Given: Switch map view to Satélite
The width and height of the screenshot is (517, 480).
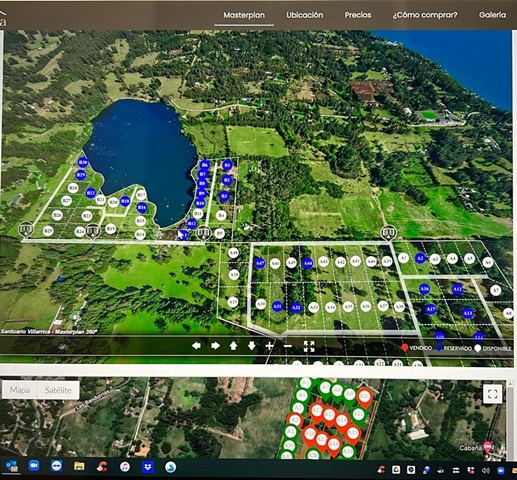Looking at the screenshot, I should [58, 390].
